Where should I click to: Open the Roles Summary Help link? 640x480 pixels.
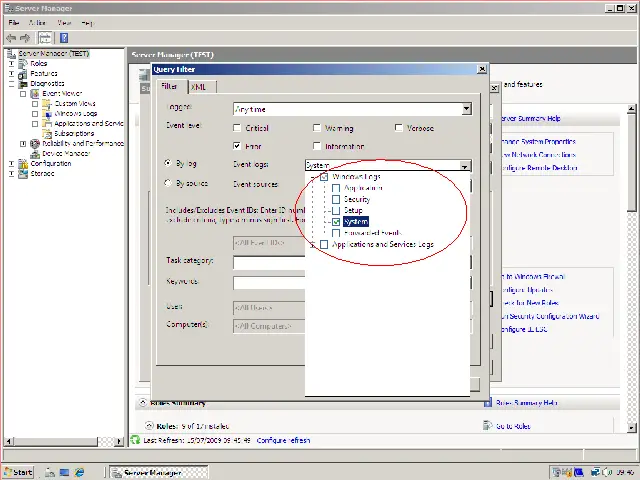[527, 403]
